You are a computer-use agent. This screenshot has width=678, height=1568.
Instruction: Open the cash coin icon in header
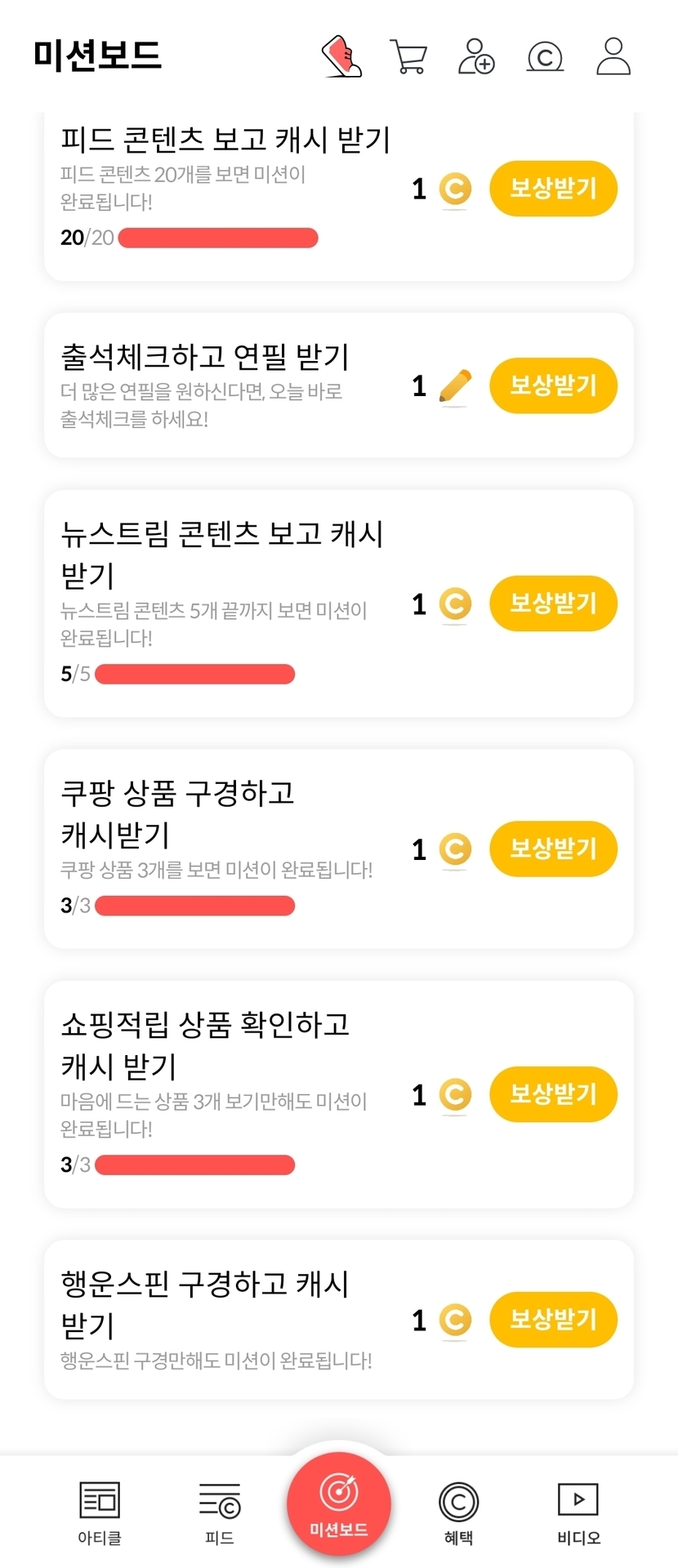(x=545, y=56)
